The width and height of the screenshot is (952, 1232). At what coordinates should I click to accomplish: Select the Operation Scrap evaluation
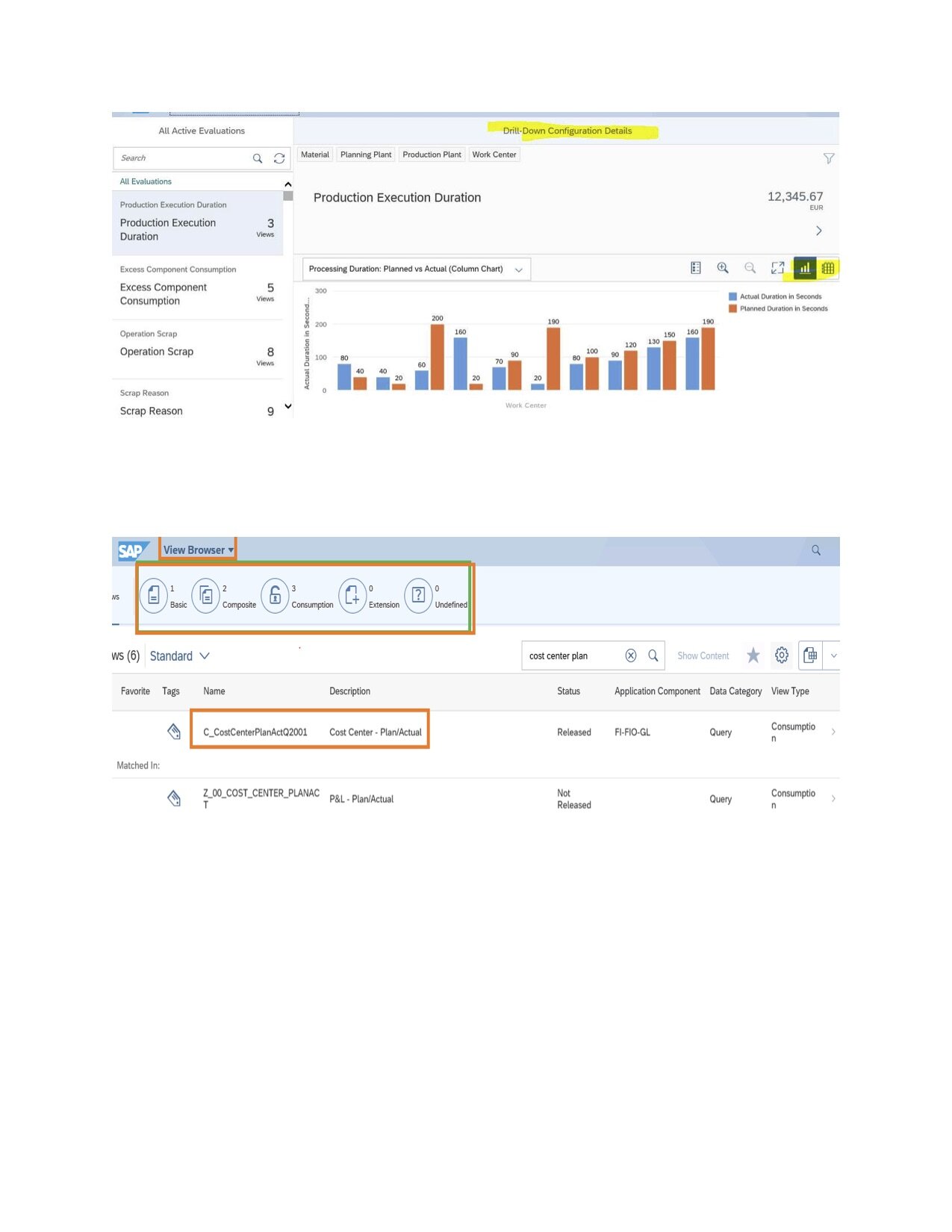tap(198, 351)
